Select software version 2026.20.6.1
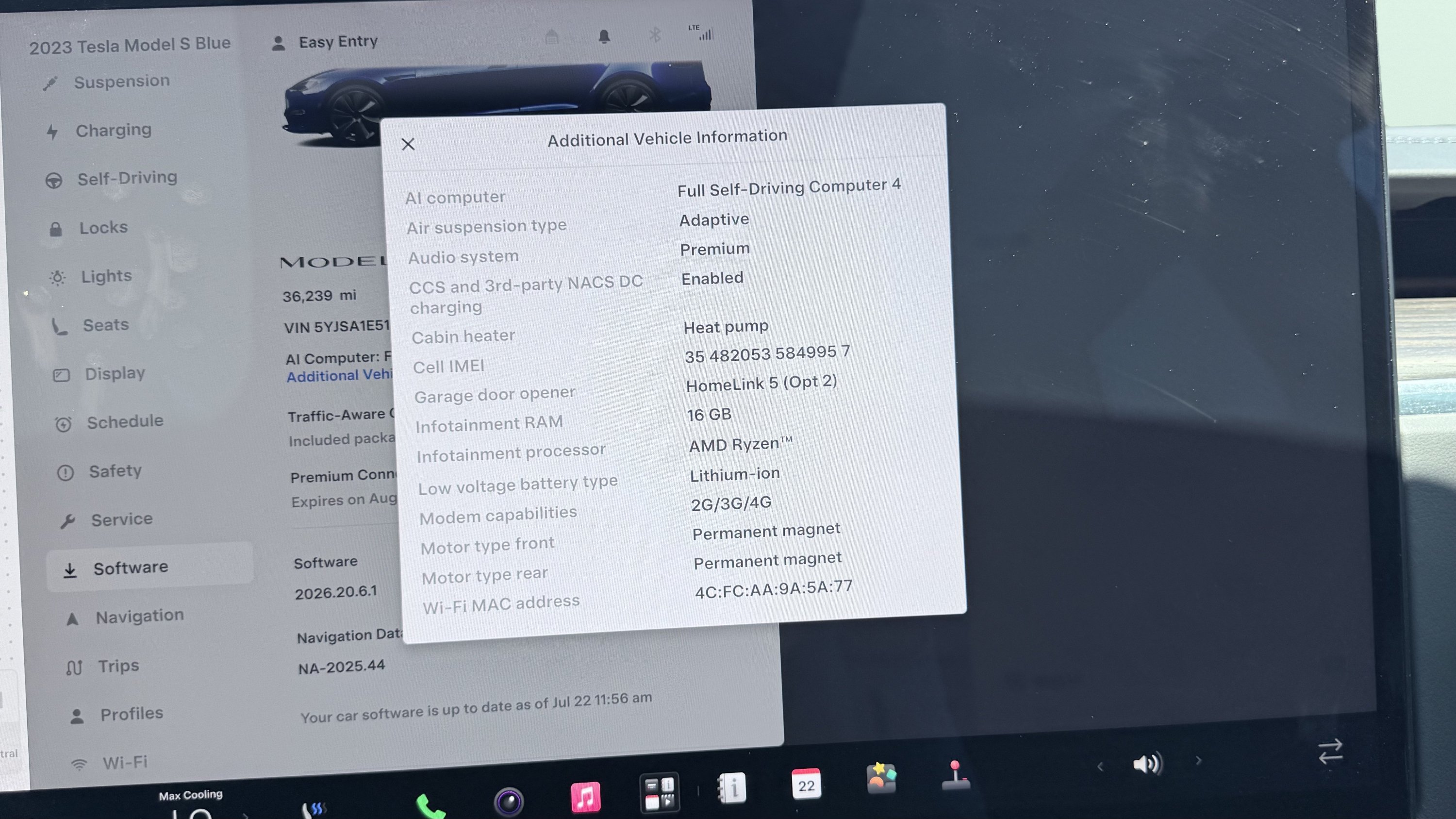 (x=336, y=592)
